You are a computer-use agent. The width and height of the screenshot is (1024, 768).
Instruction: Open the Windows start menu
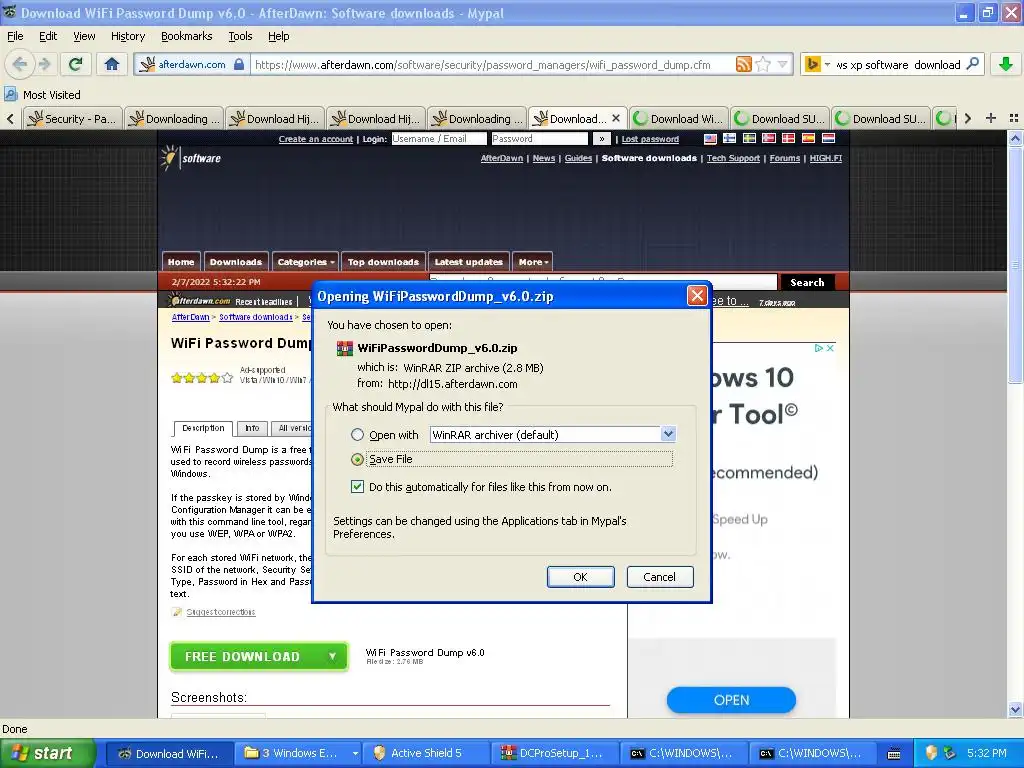[46, 753]
